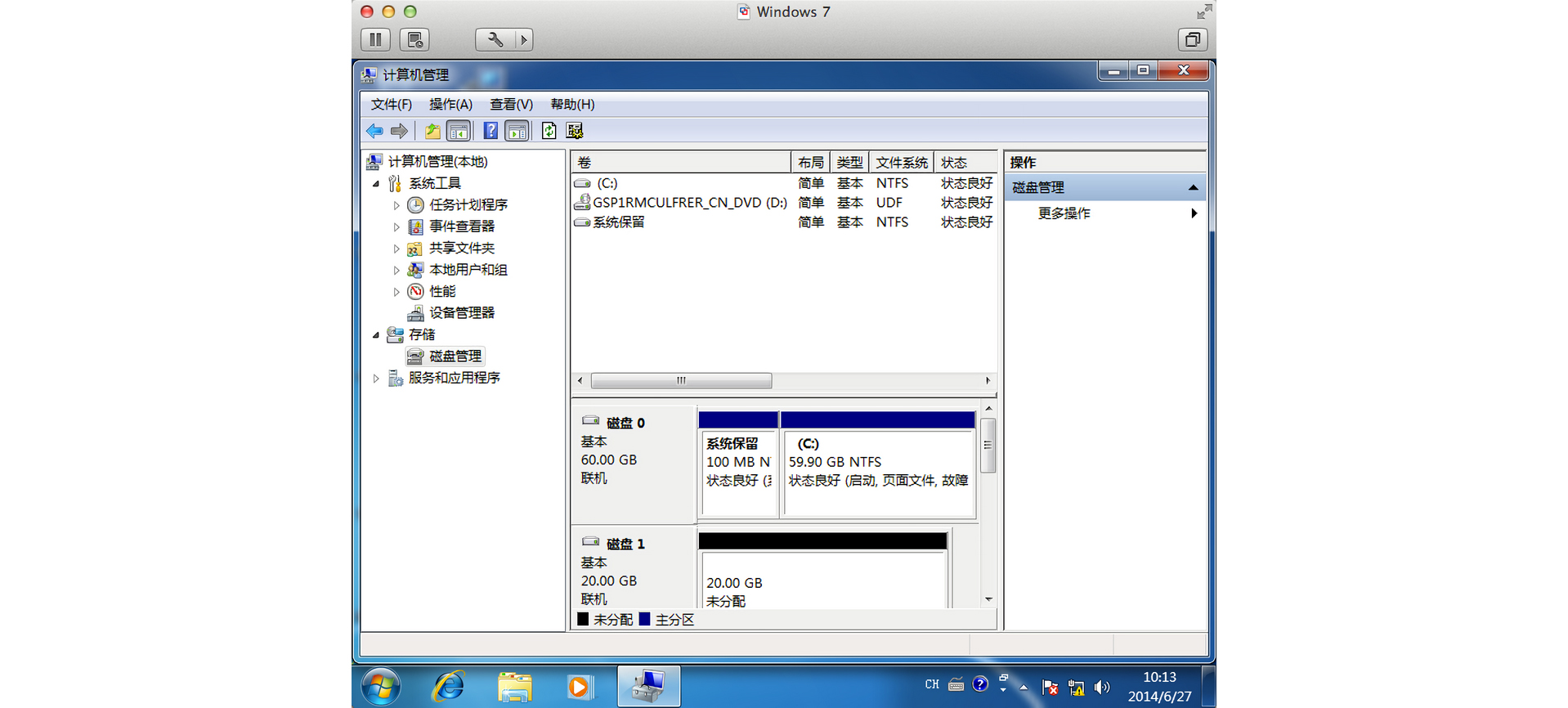Show hidden tray icons arrow
Viewport: 1568px width, 708px height.
point(1024,688)
